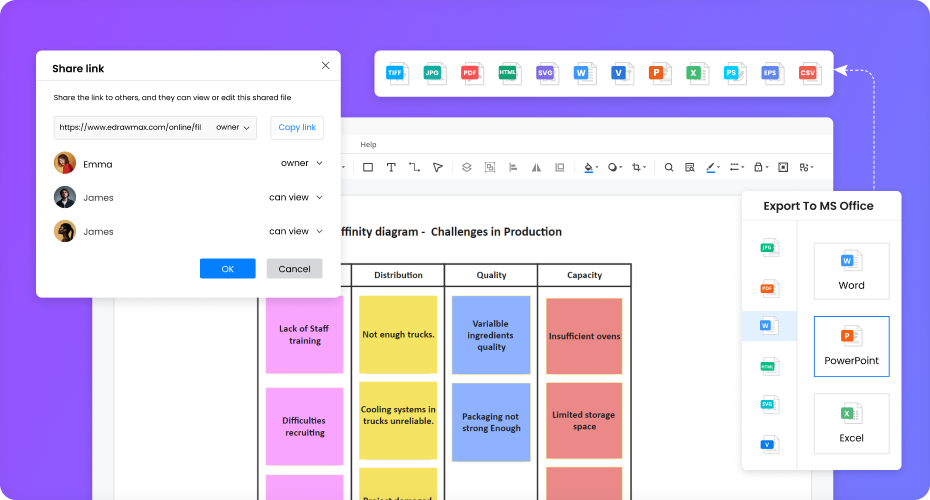Choose the Connector line tool
The height and width of the screenshot is (500, 930).
[414, 167]
